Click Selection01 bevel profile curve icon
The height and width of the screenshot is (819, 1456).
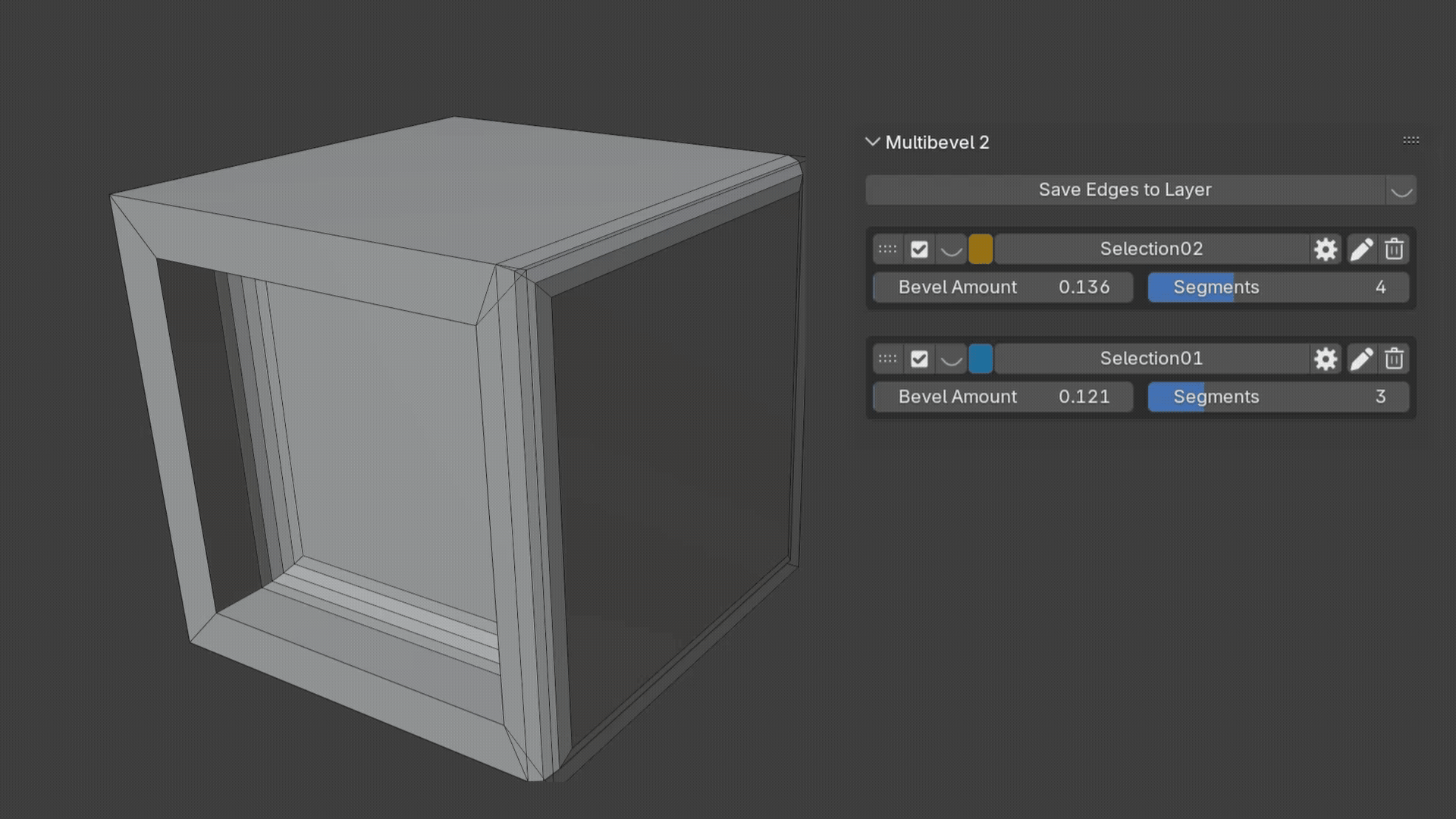(x=951, y=359)
